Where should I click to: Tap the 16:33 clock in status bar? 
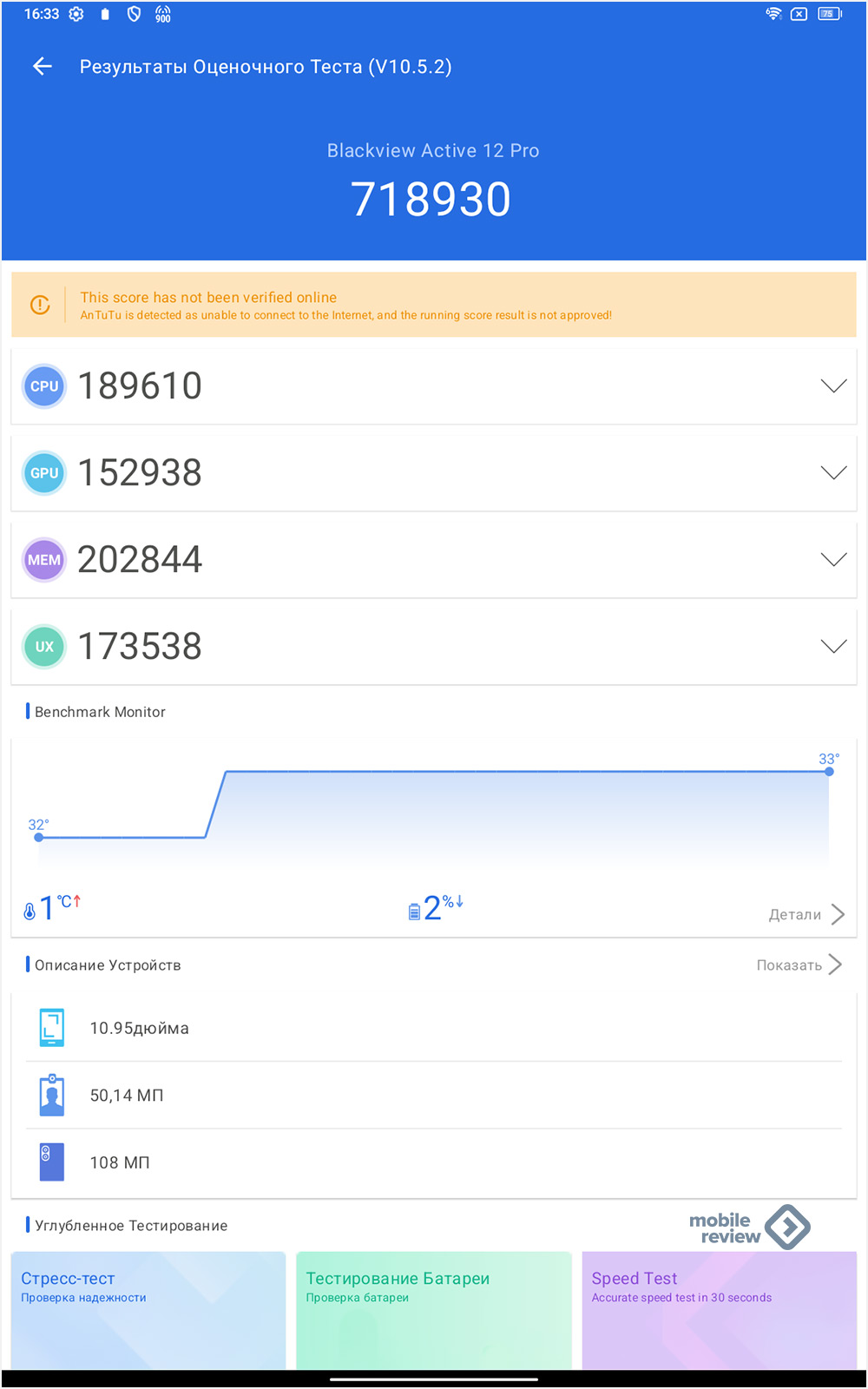tap(42, 14)
